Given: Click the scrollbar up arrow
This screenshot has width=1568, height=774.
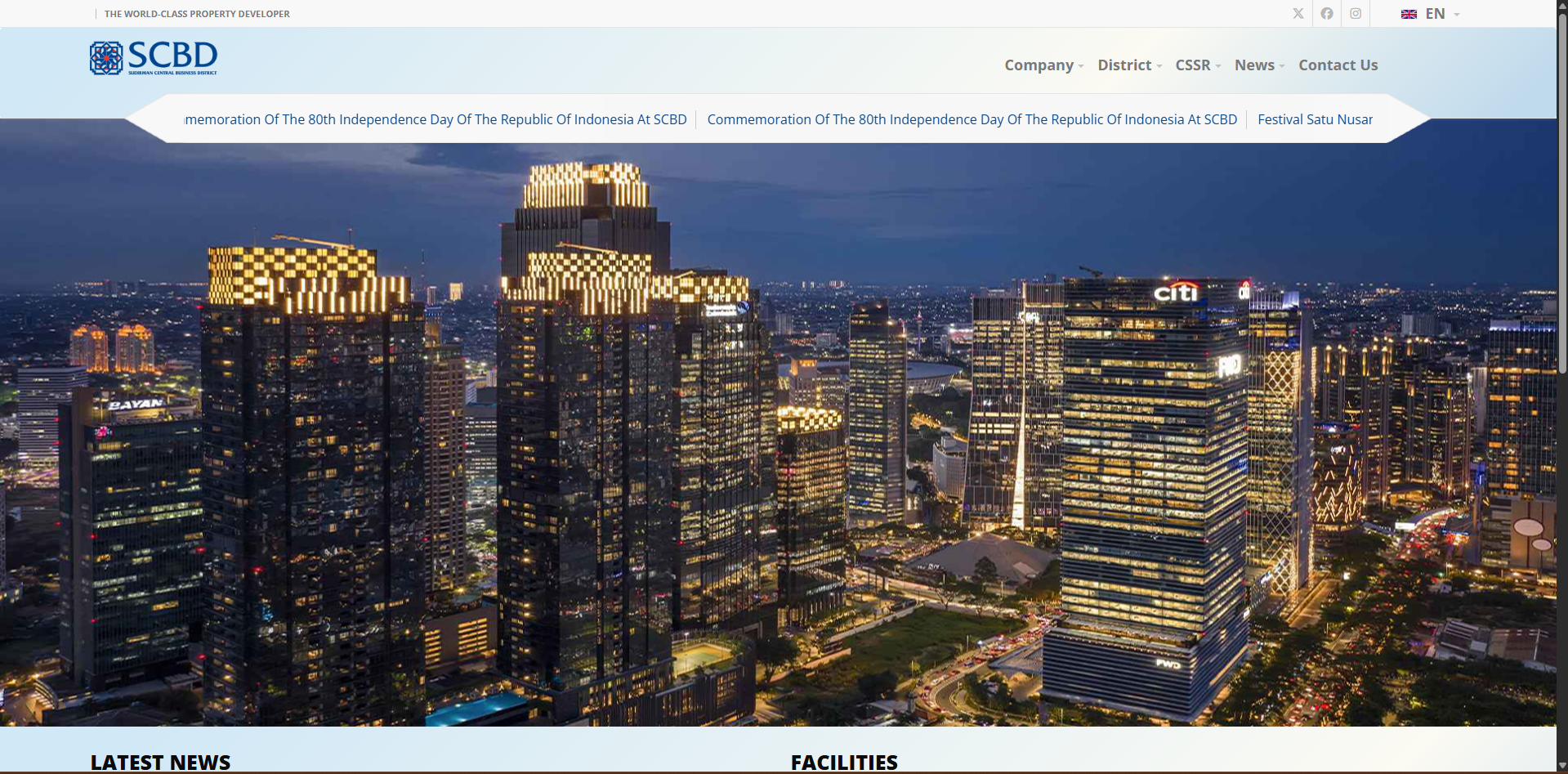Looking at the screenshot, I should coord(1561,7).
